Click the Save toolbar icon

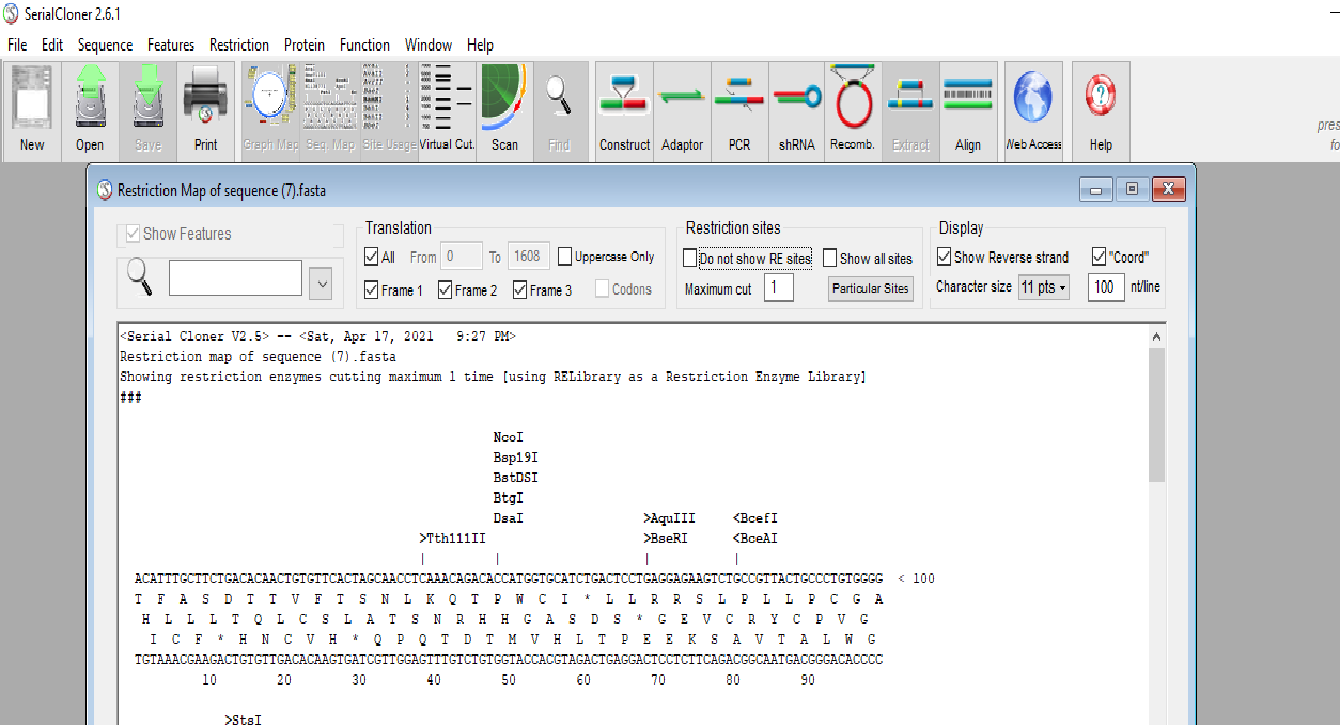(148, 110)
